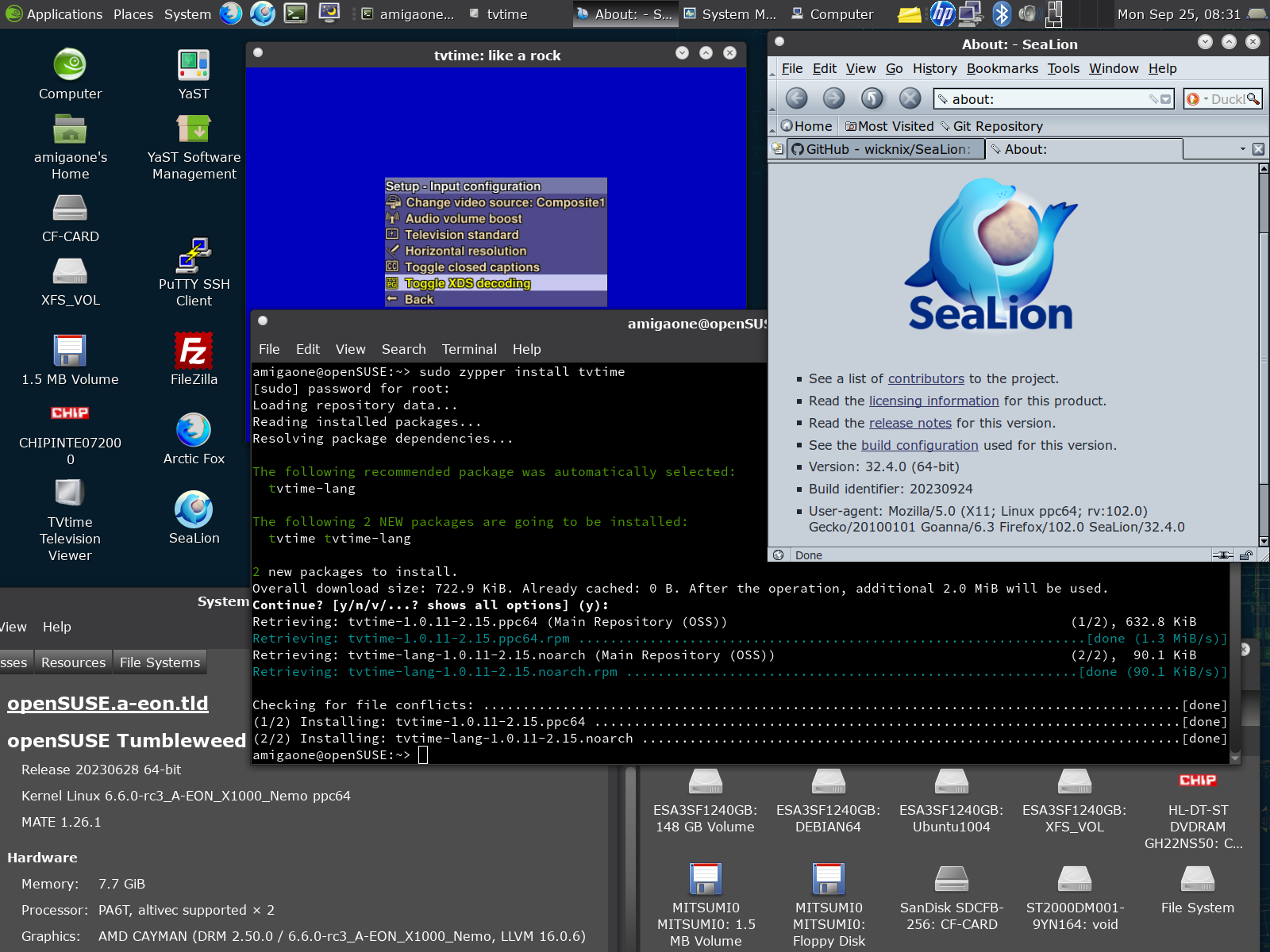The image size is (1270, 952).
Task: Follow the contributors link
Action: coord(926,378)
